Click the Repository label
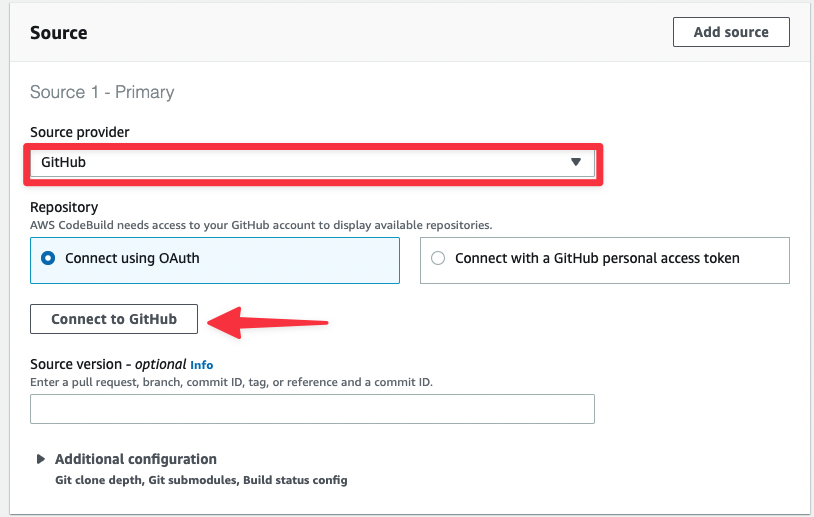 point(64,207)
